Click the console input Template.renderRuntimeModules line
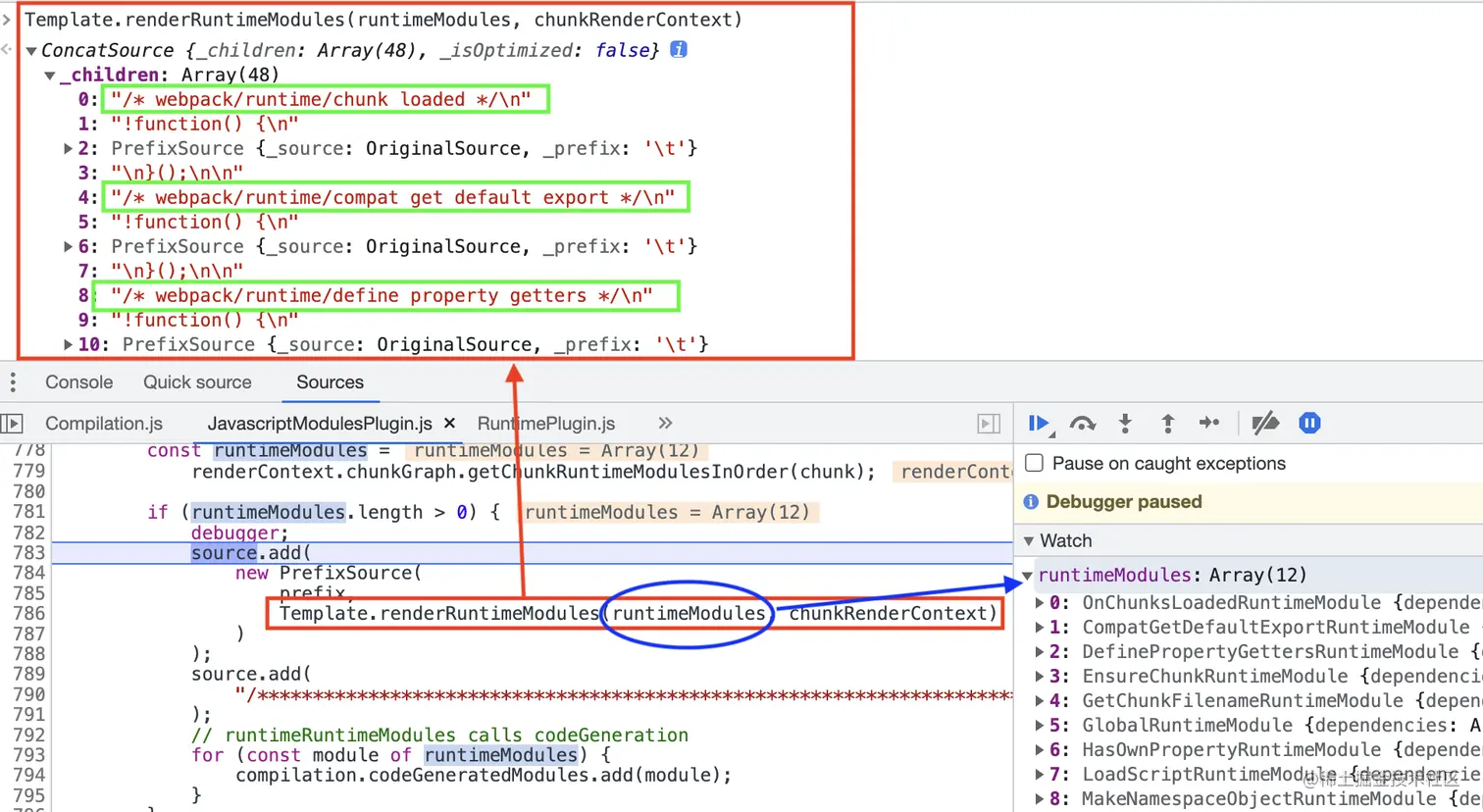The height and width of the screenshot is (812, 1483). [384, 20]
